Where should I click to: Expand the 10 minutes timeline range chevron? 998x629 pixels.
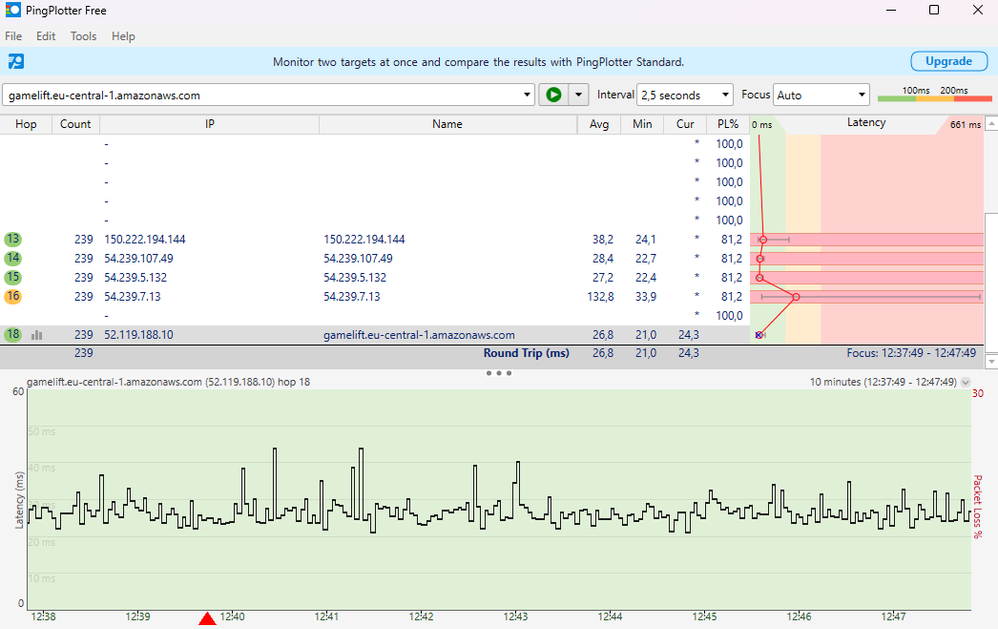coord(965,382)
